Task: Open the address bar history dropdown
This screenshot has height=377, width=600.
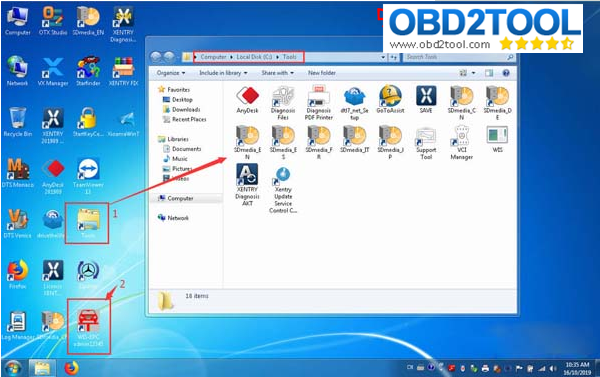Action: (x=383, y=57)
